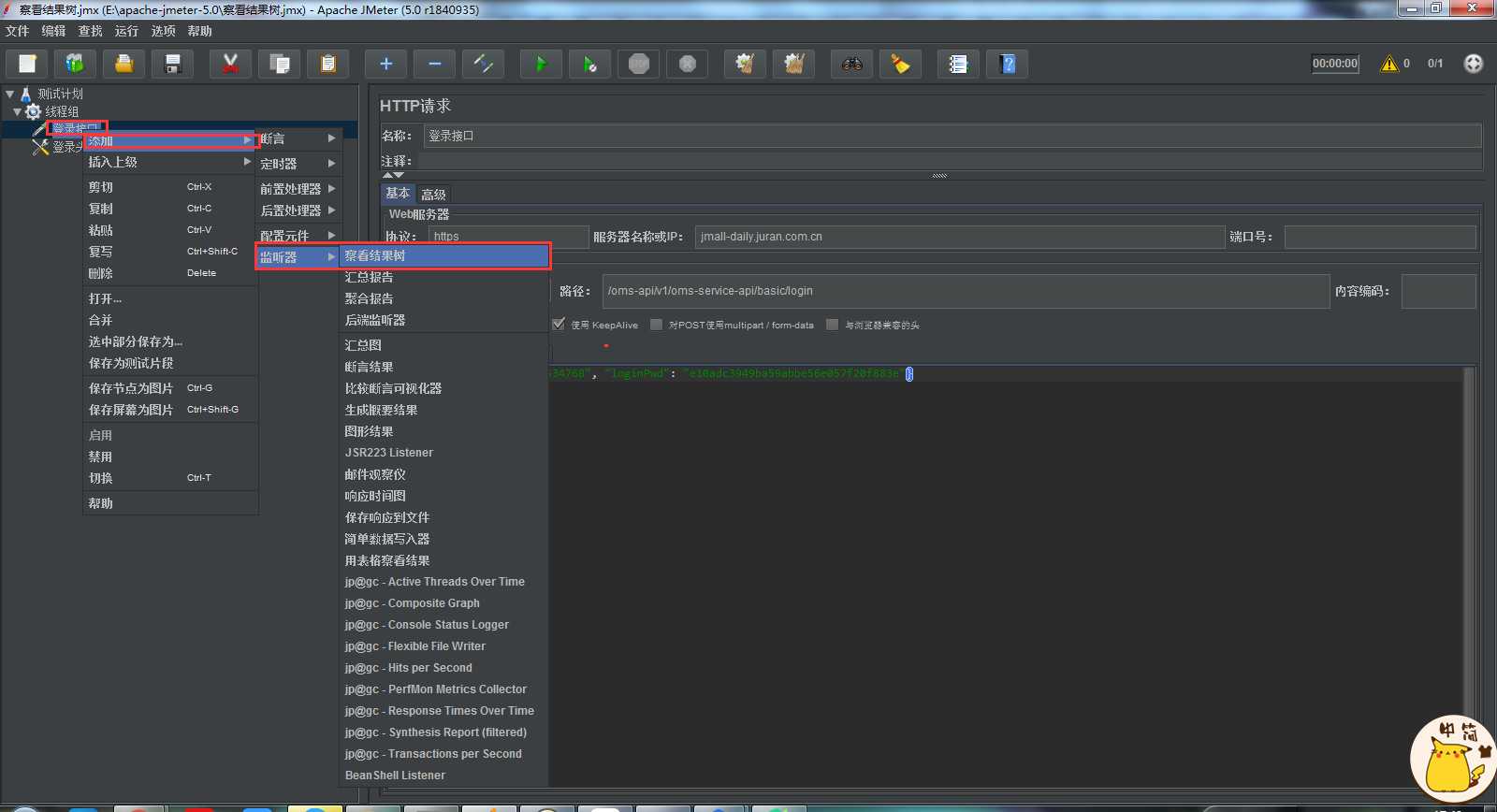1497x812 pixels.
Task: Expand the 断言 submenu
Action: (298, 138)
